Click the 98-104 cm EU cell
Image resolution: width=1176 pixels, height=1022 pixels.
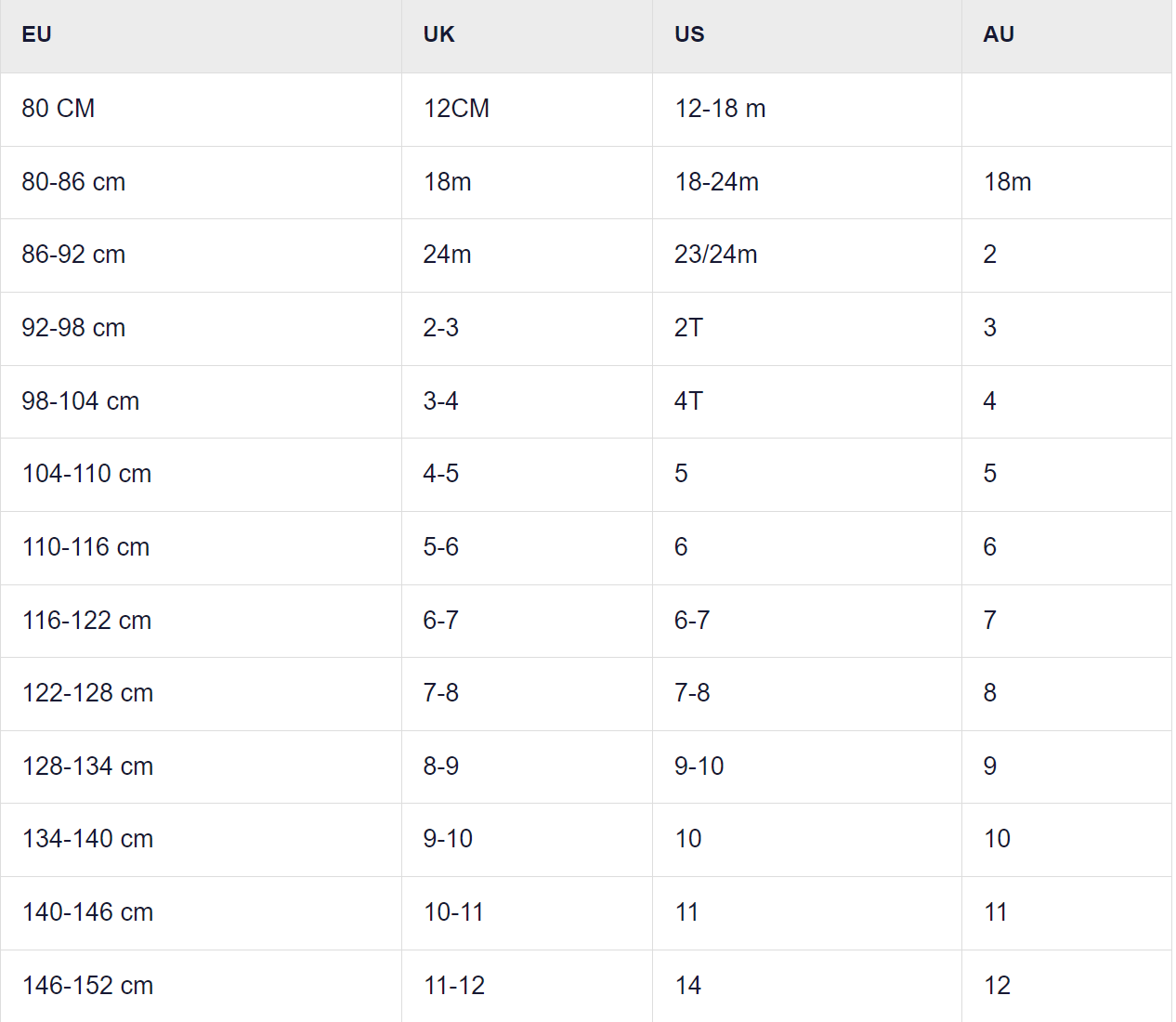[81, 401]
